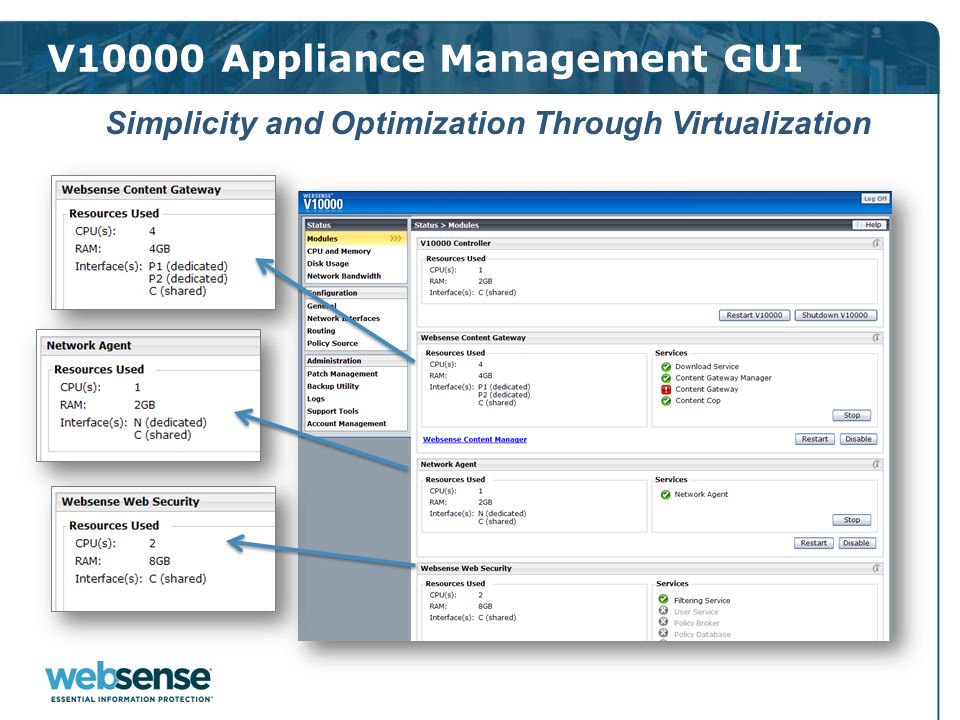Click the V10000 Controller info icon
This screenshot has height=720, width=960.
click(876, 243)
